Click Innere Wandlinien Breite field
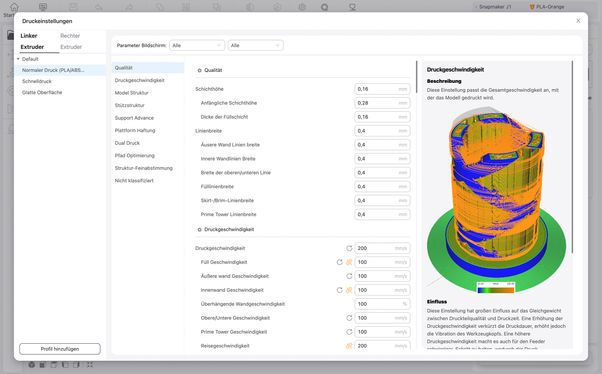The height and width of the screenshot is (374, 602). [x=382, y=159]
